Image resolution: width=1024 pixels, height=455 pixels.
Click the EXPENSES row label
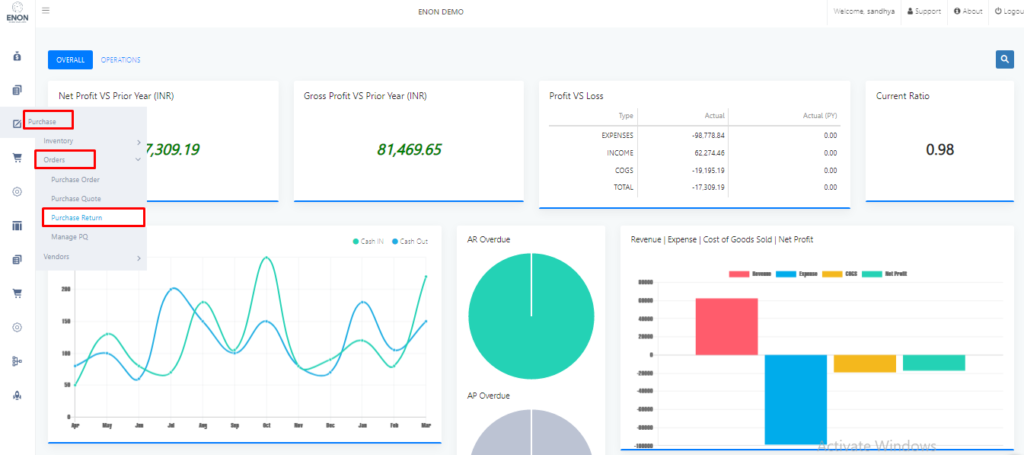pos(617,135)
